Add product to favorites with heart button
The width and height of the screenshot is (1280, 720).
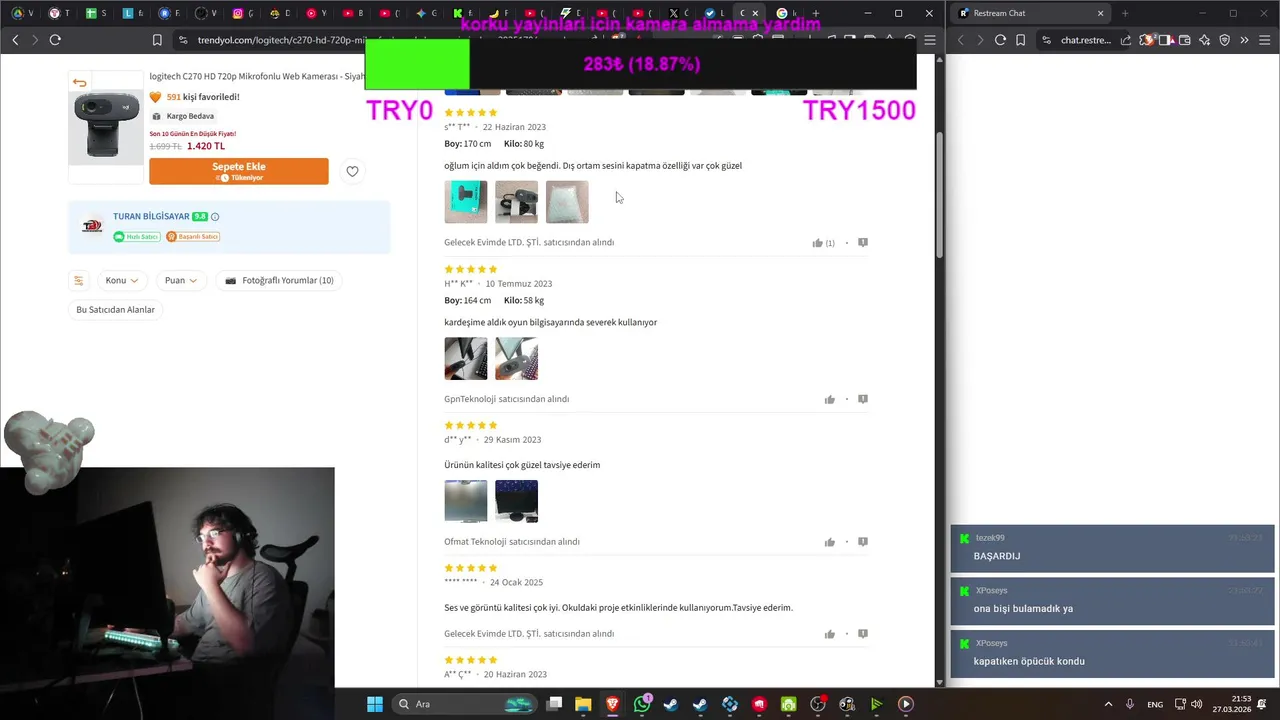coord(352,171)
